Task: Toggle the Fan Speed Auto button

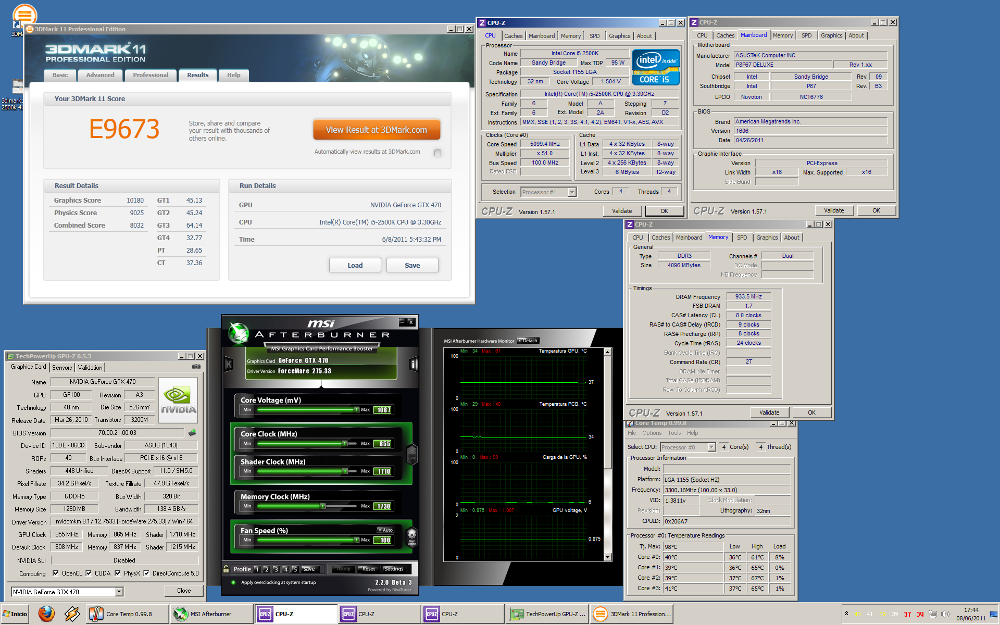Action: 385,530
